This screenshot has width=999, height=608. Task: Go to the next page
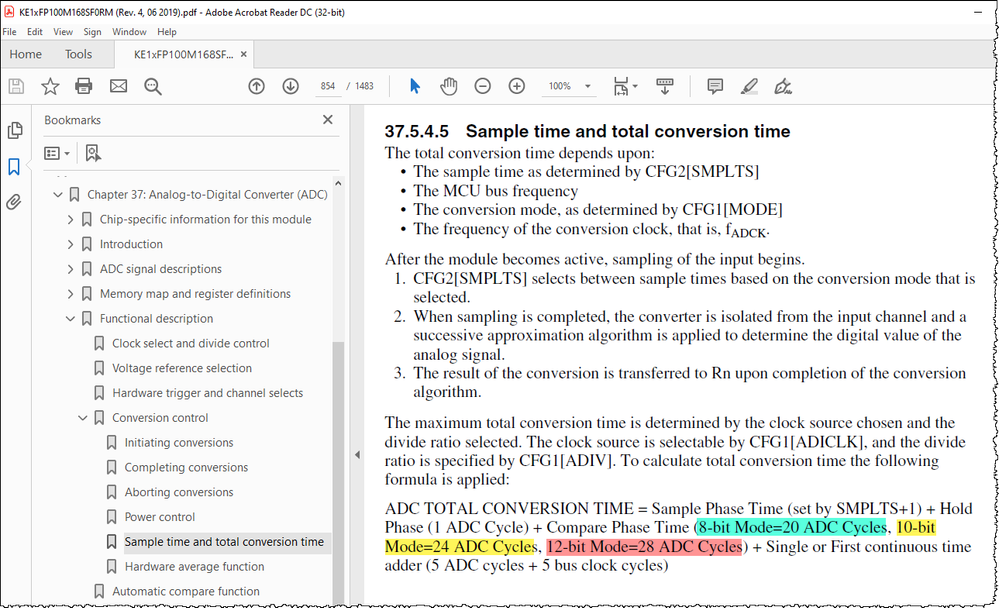tap(290, 86)
